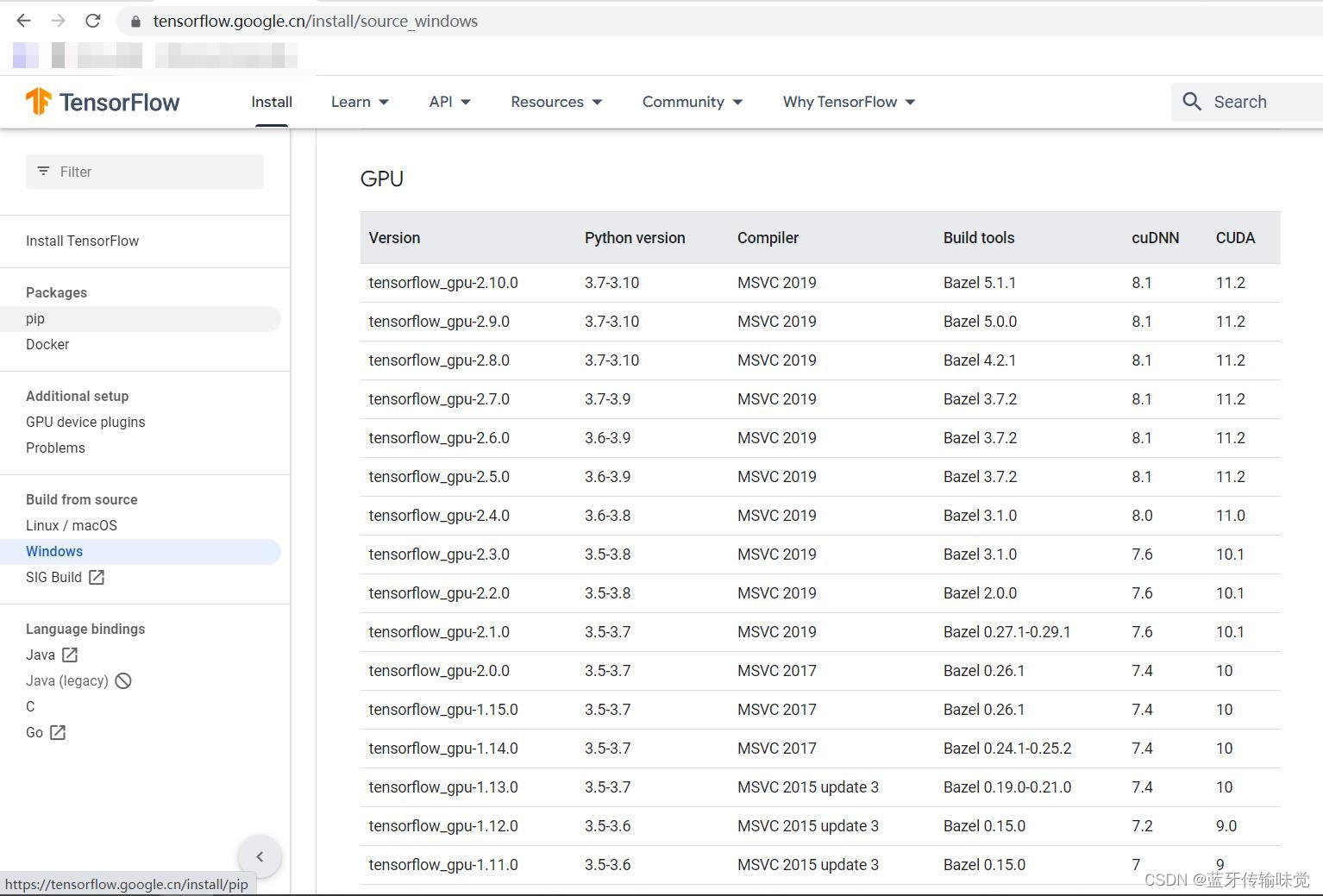Click tensorflow_gpu-2.2.0 cell
1323x896 pixels.
coord(439,593)
